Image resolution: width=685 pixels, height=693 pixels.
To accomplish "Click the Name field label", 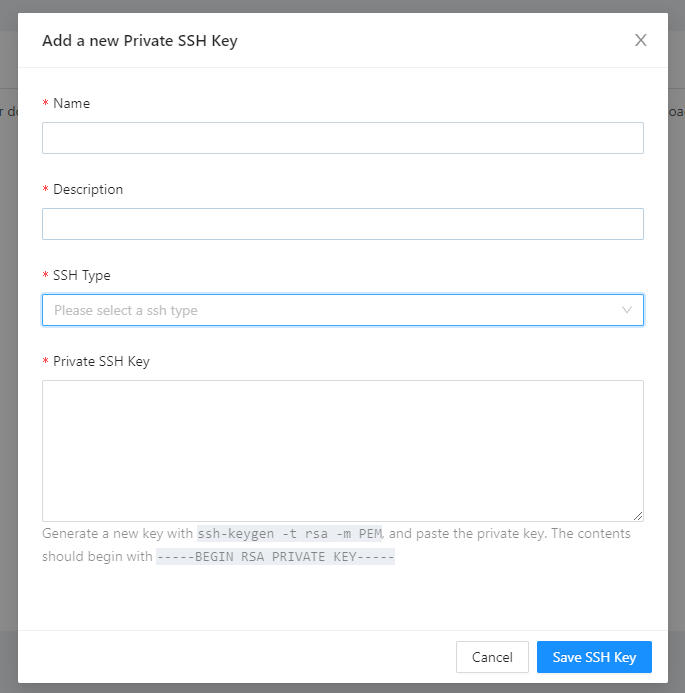I will click(x=71, y=103).
